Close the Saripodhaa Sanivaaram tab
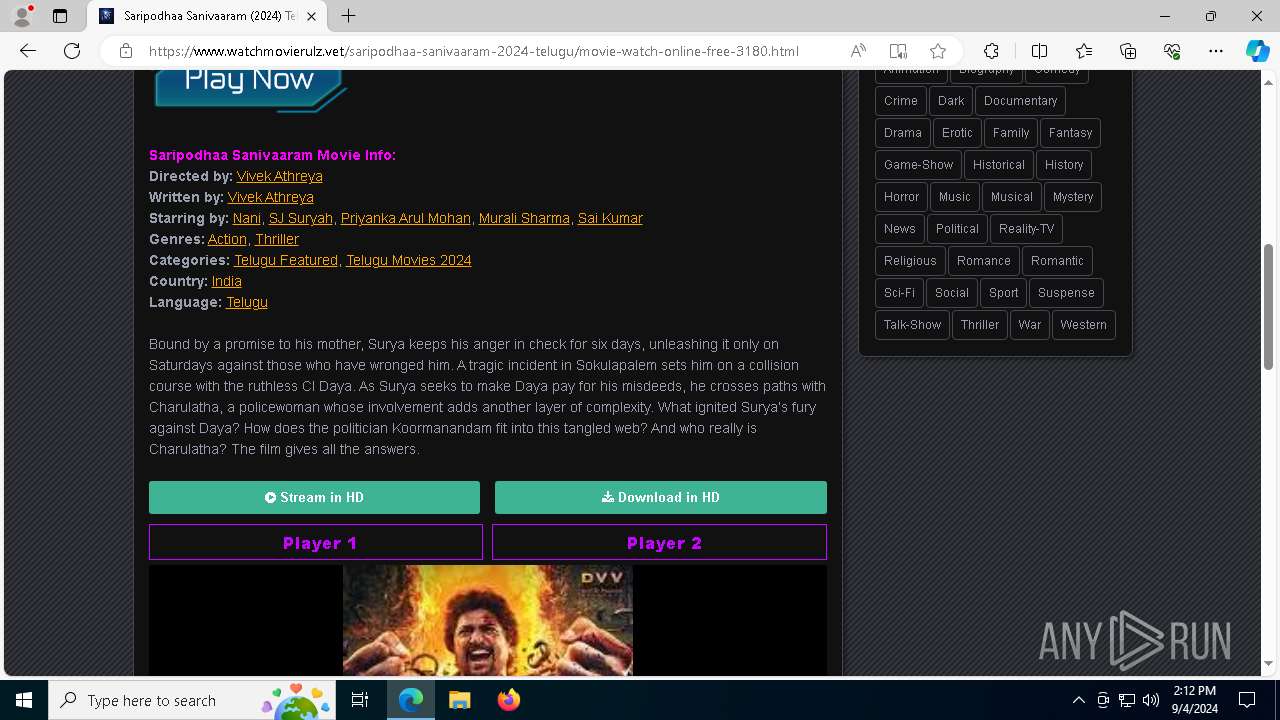 tap(311, 16)
